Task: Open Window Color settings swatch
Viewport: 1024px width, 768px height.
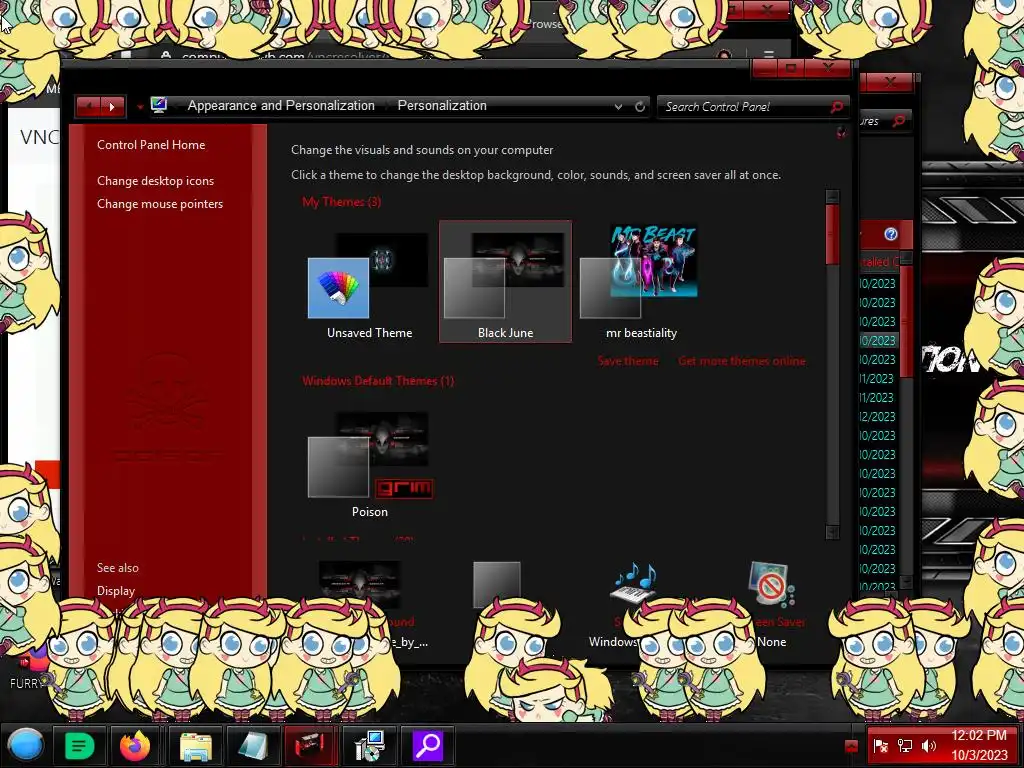Action: tap(497, 583)
